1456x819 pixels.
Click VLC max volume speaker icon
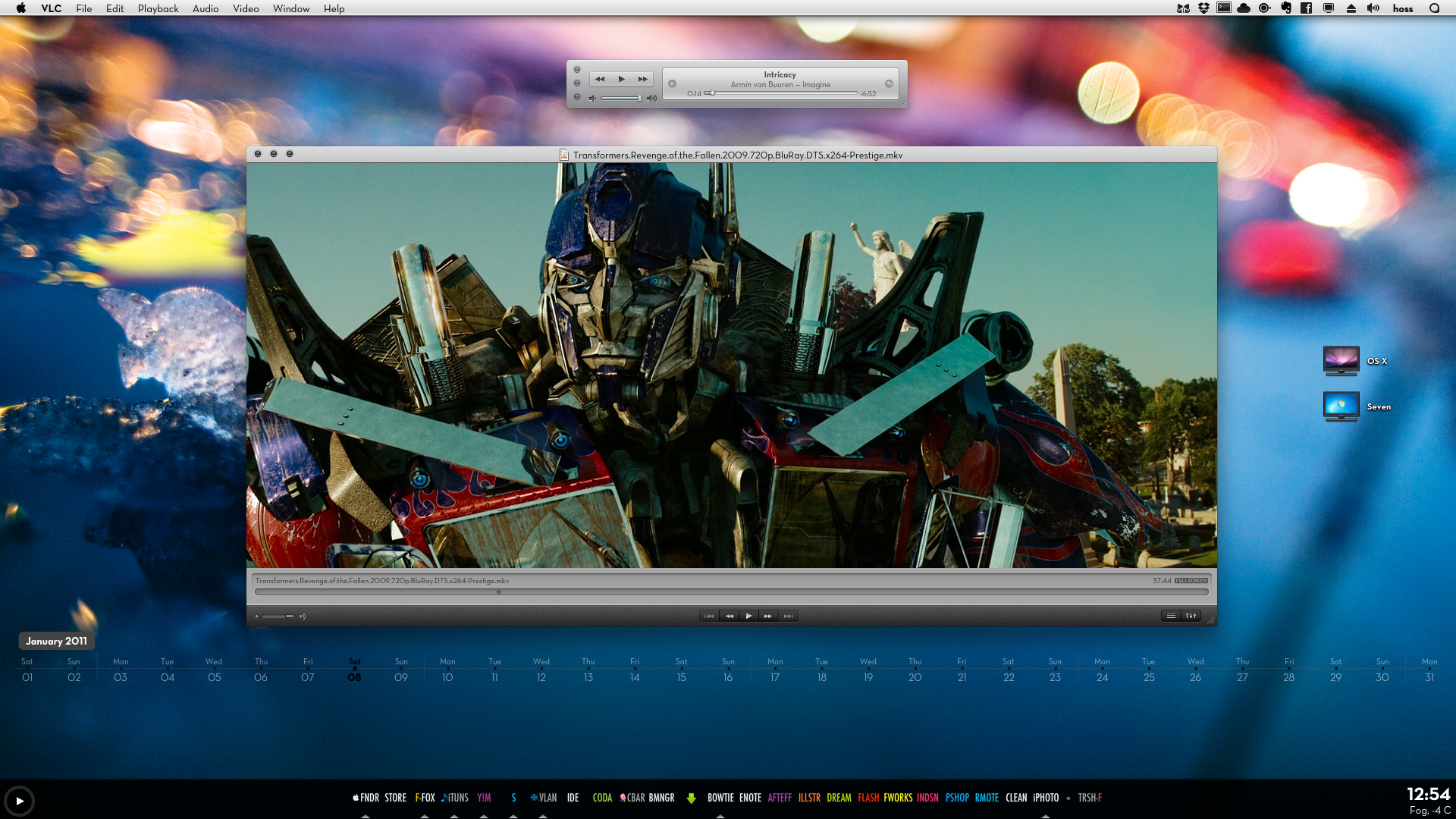303,616
